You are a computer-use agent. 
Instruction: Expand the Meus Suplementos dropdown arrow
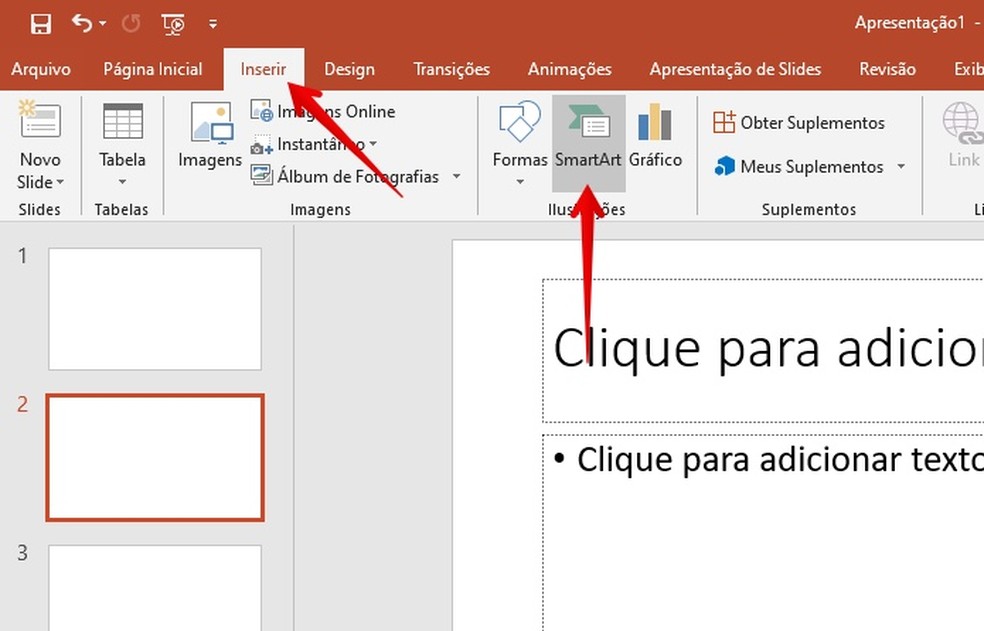(901, 166)
